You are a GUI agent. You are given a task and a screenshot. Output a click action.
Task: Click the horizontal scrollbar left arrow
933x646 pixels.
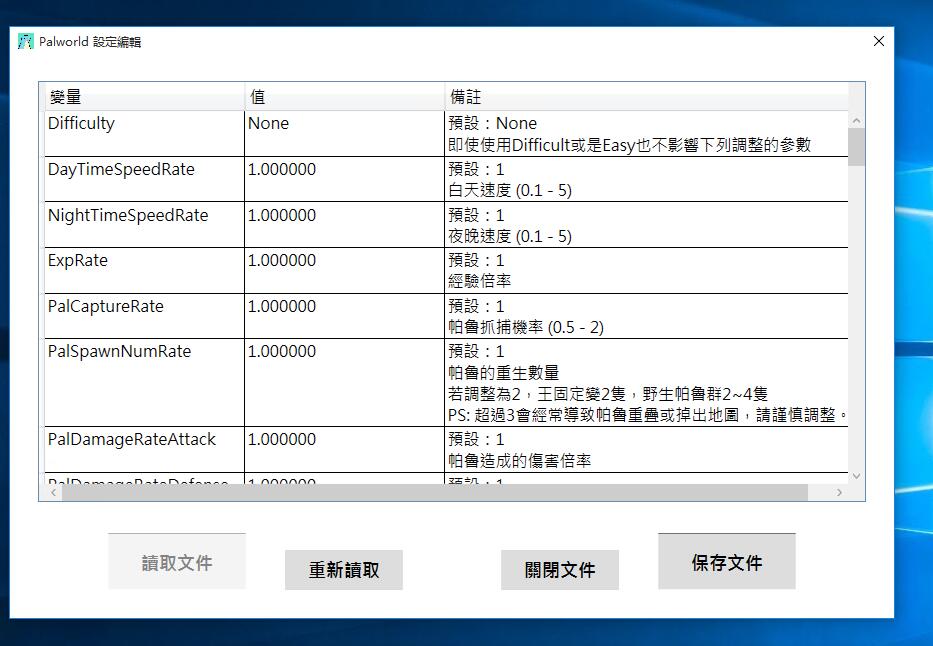pyautogui.click(x=54, y=493)
